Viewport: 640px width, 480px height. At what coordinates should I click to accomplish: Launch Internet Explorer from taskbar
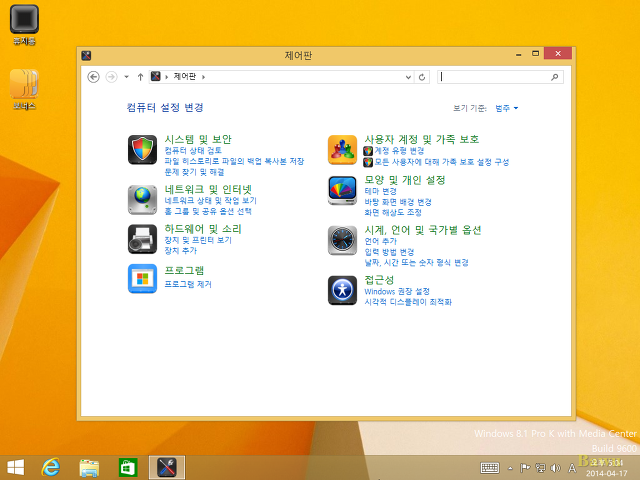[x=51, y=468]
